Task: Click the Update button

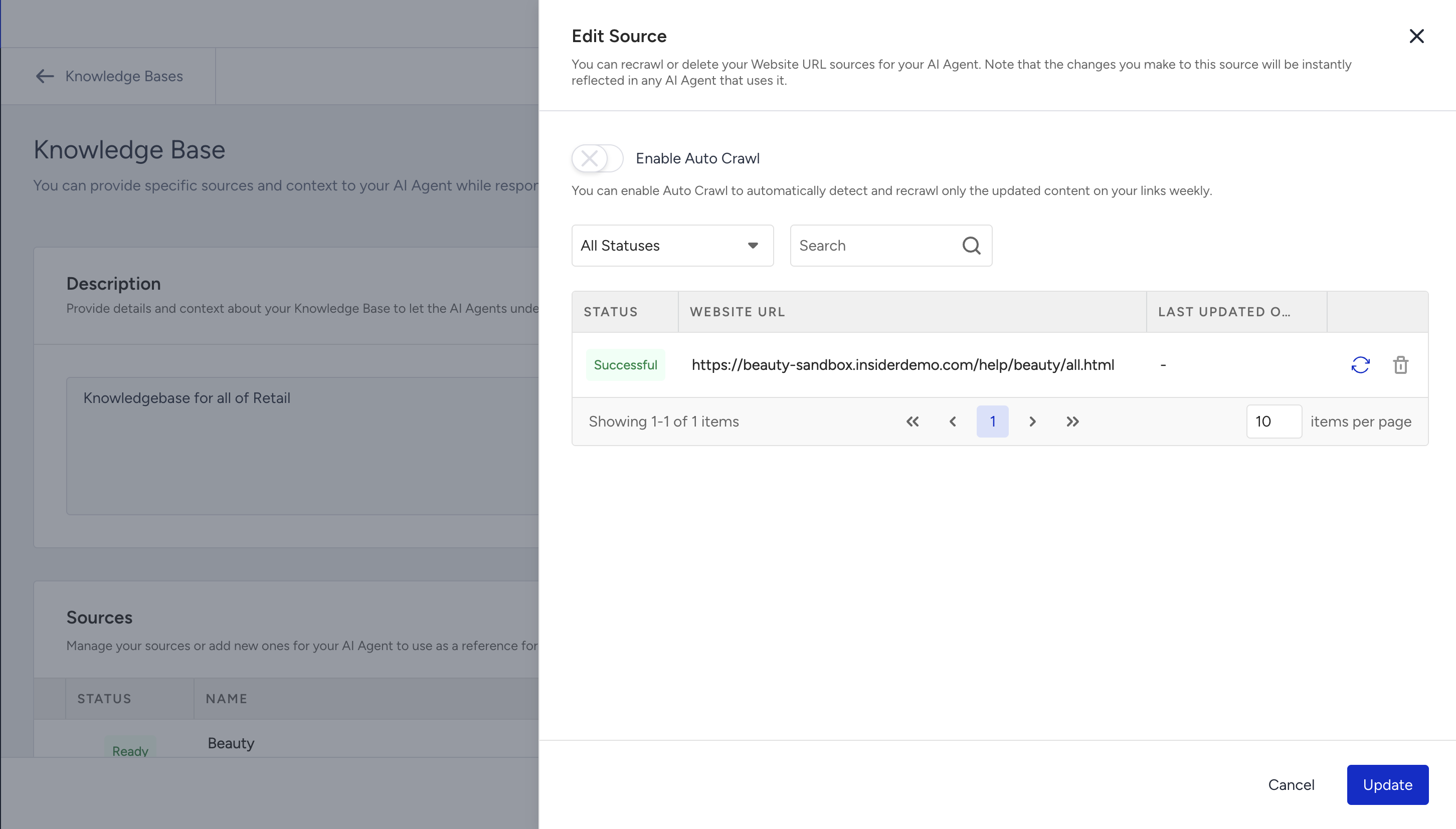Action: [1388, 784]
